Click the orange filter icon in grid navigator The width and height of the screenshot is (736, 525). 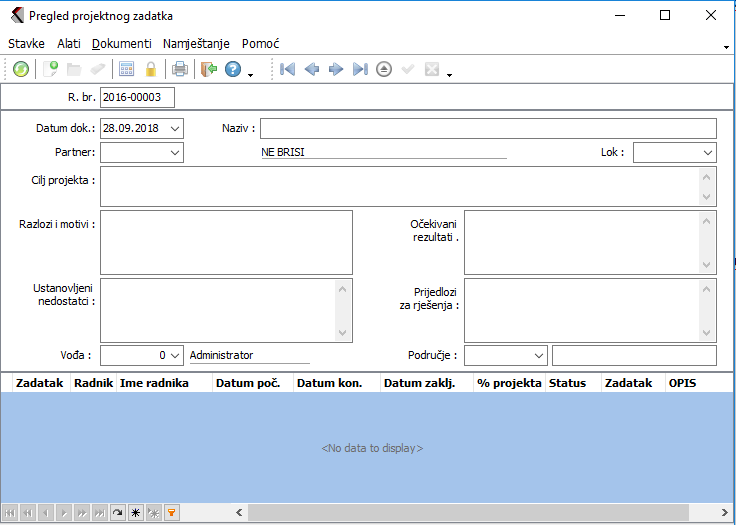[172, 513]
